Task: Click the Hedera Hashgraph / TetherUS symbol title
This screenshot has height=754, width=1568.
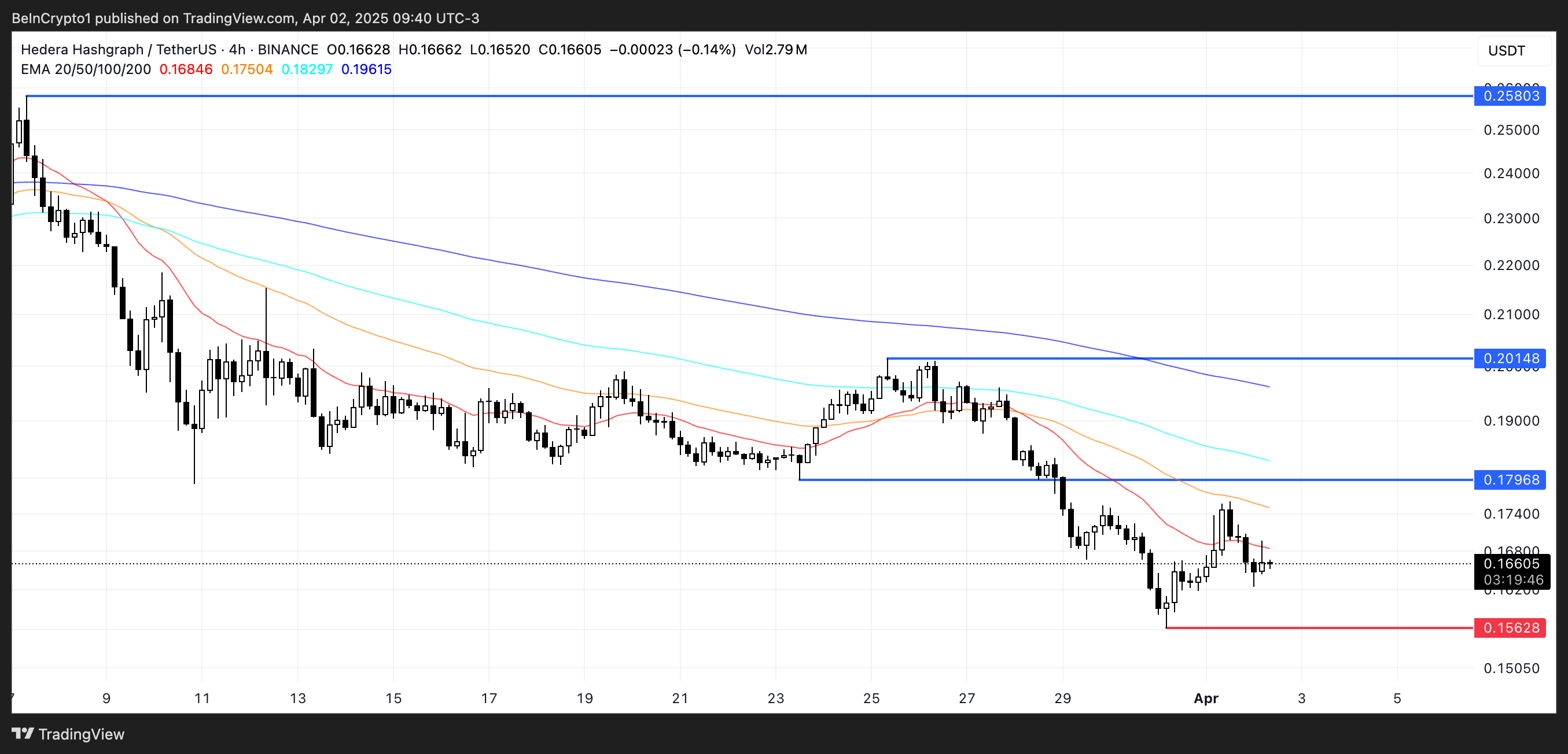Action: point(119,49)
